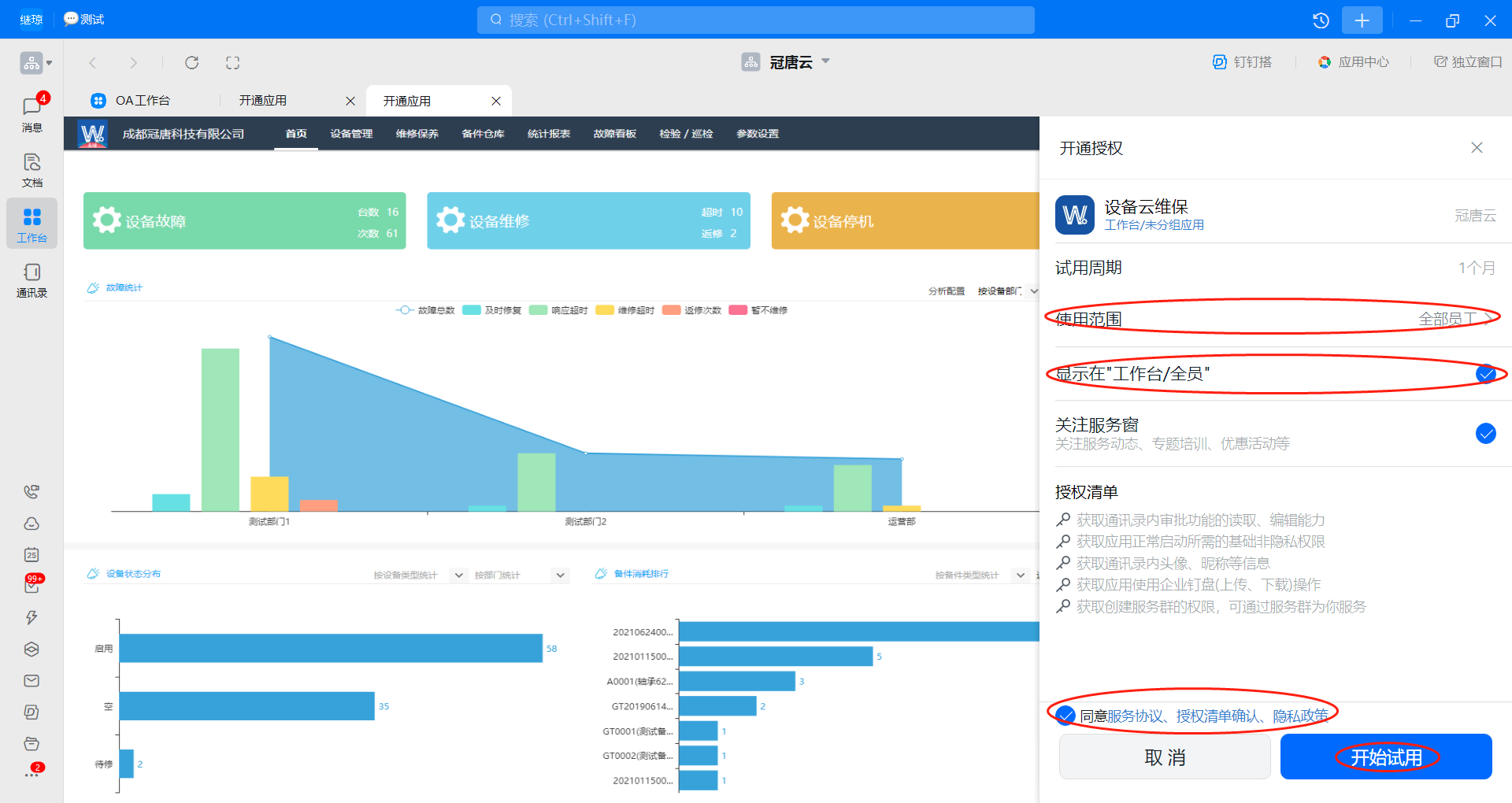Open 钉钉搭 in the toolbar

coord(1242,62)
